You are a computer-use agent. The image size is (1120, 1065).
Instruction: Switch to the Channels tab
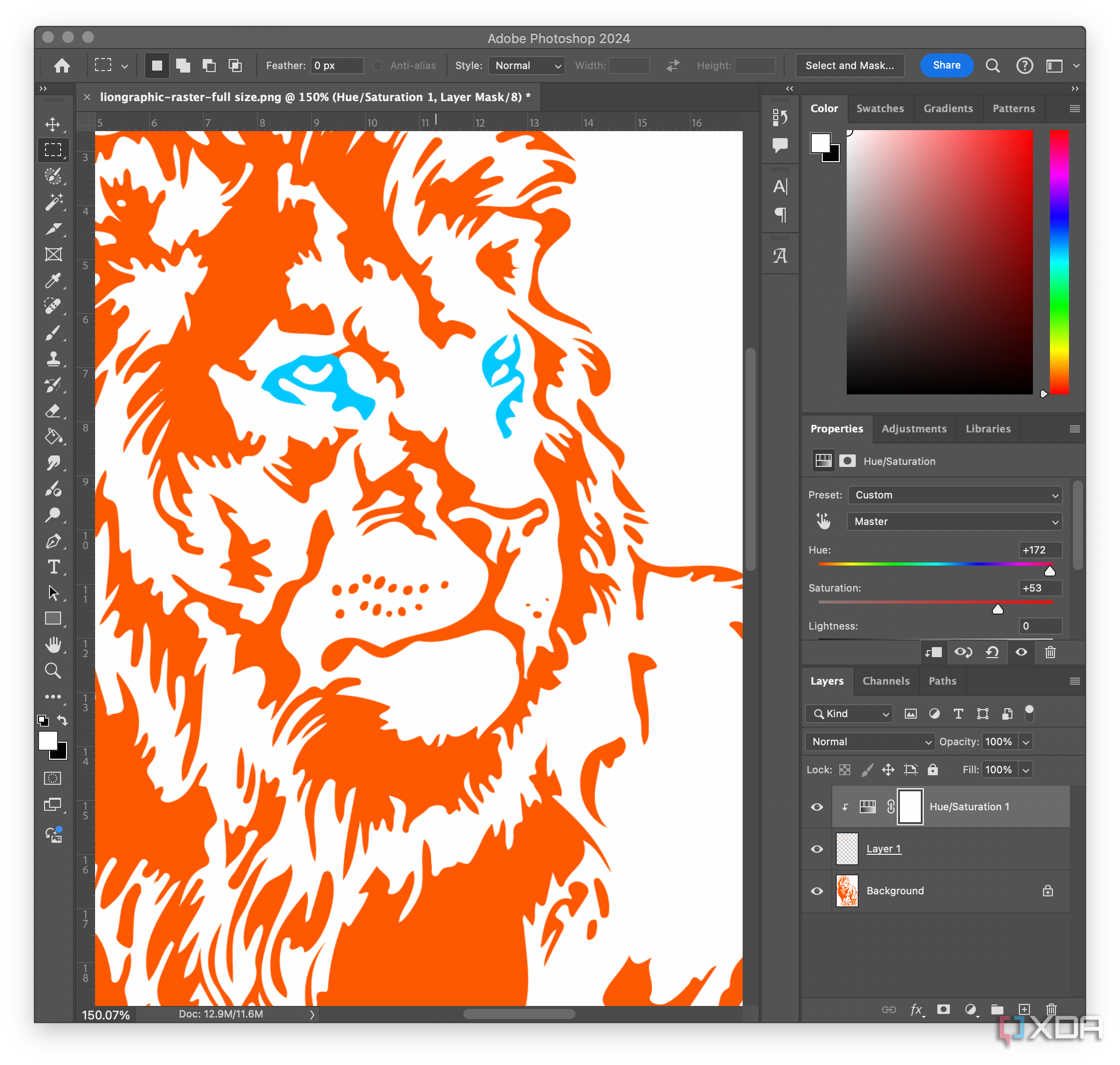(x=886, y=681)
